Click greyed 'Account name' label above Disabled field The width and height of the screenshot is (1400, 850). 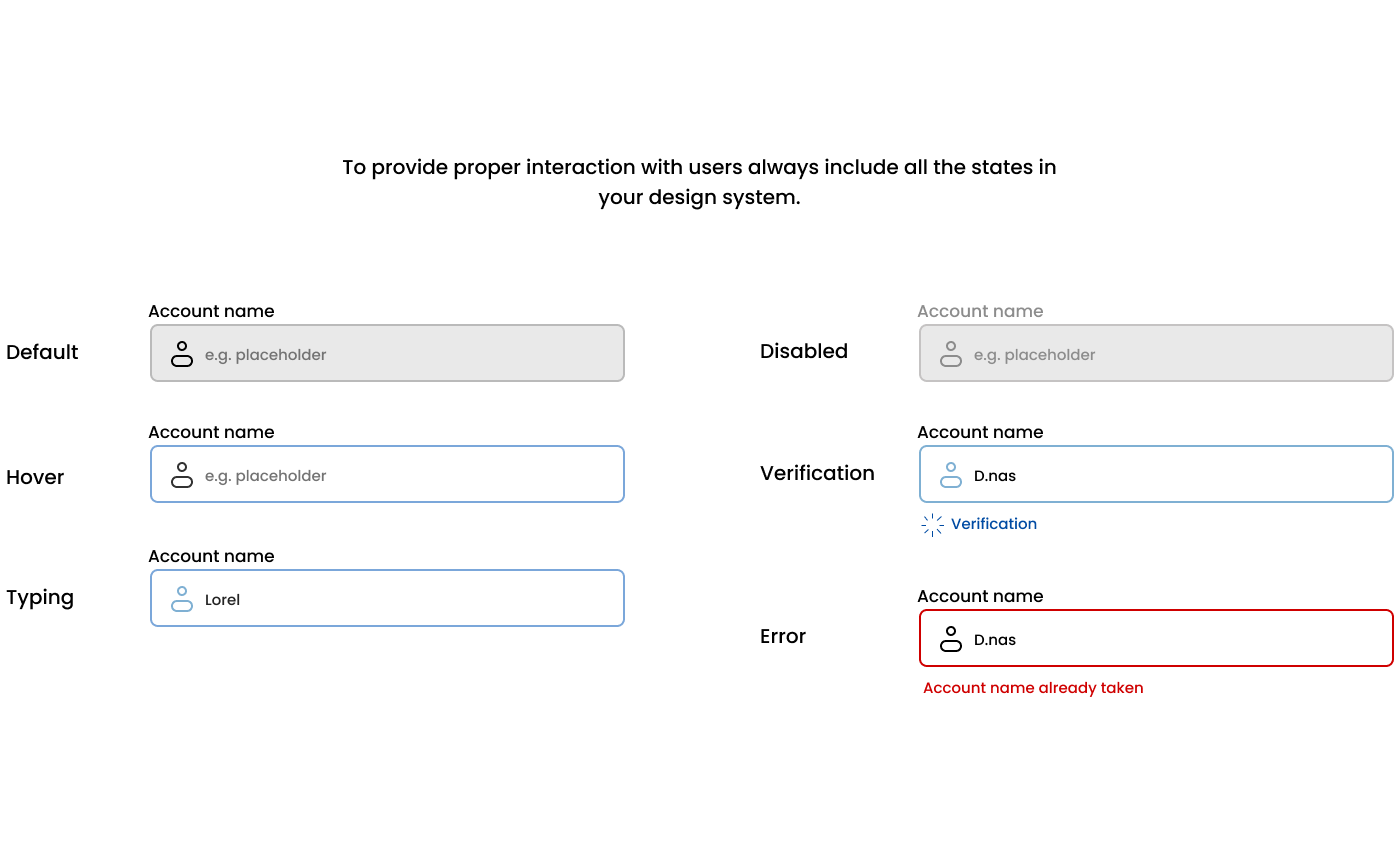tap(980, 311)
